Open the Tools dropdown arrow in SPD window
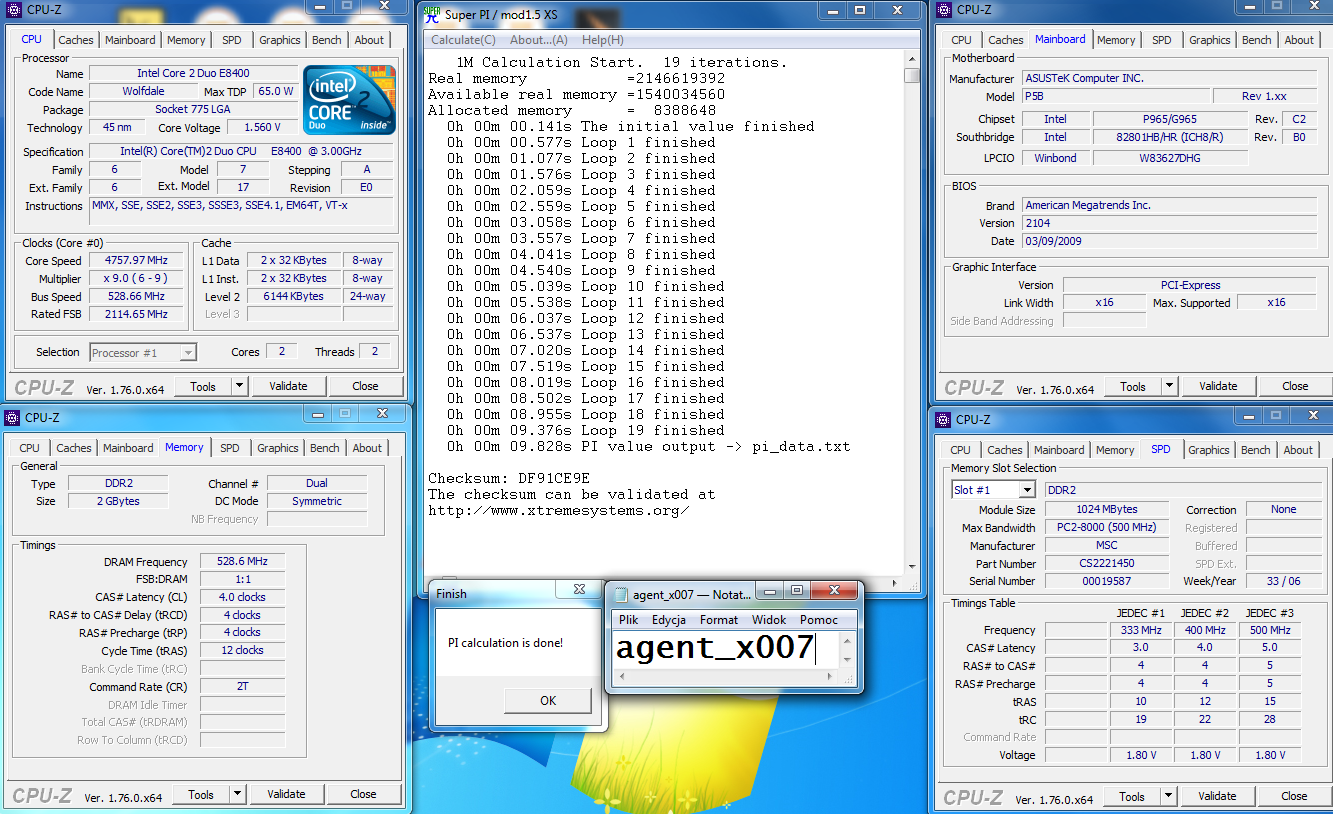 (x=1168, y=796)
